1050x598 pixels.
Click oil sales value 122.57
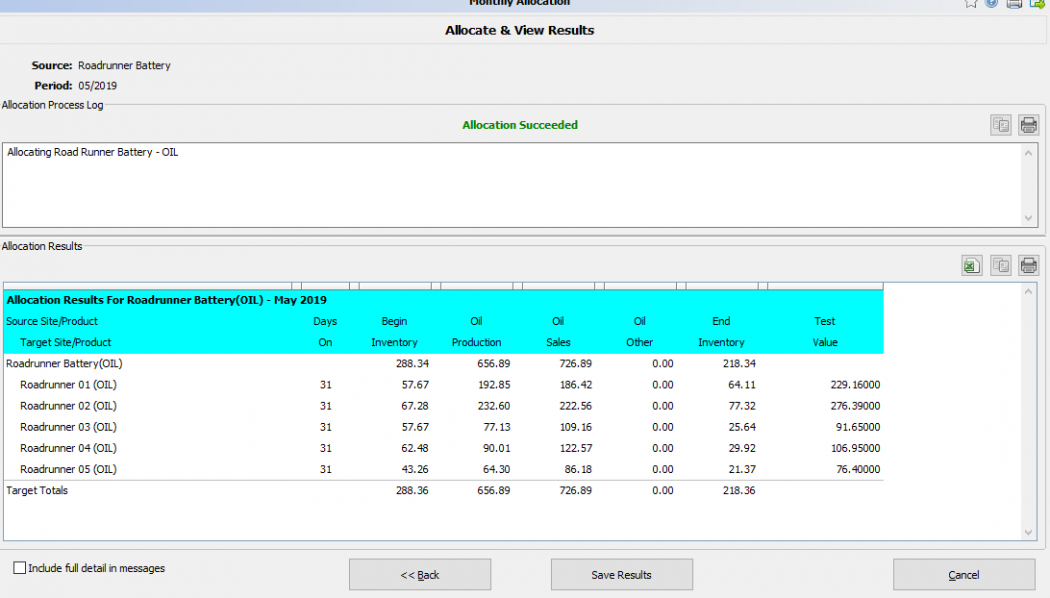pos(575,448)
